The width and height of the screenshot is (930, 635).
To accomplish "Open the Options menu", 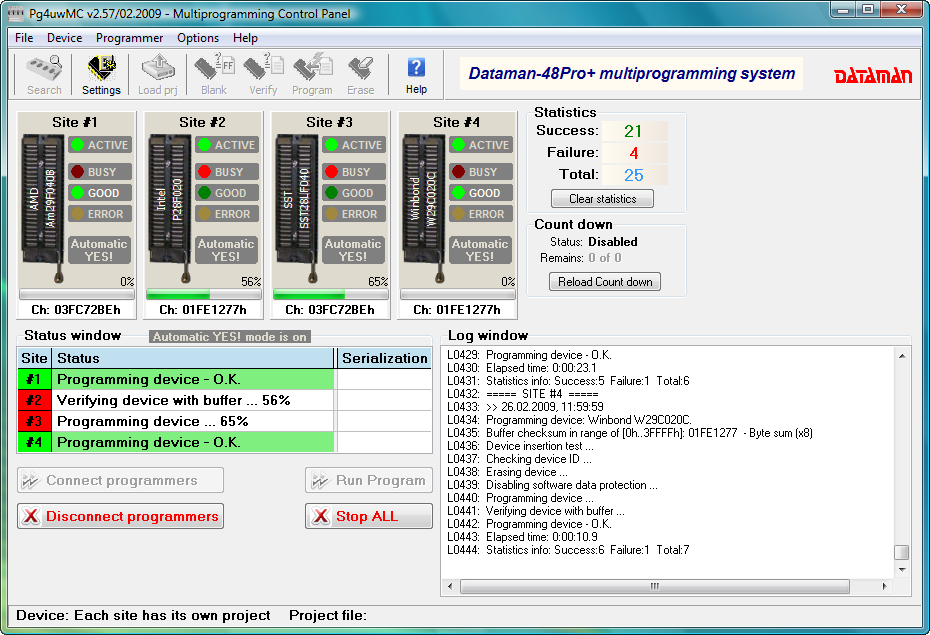I will point(197,37).
